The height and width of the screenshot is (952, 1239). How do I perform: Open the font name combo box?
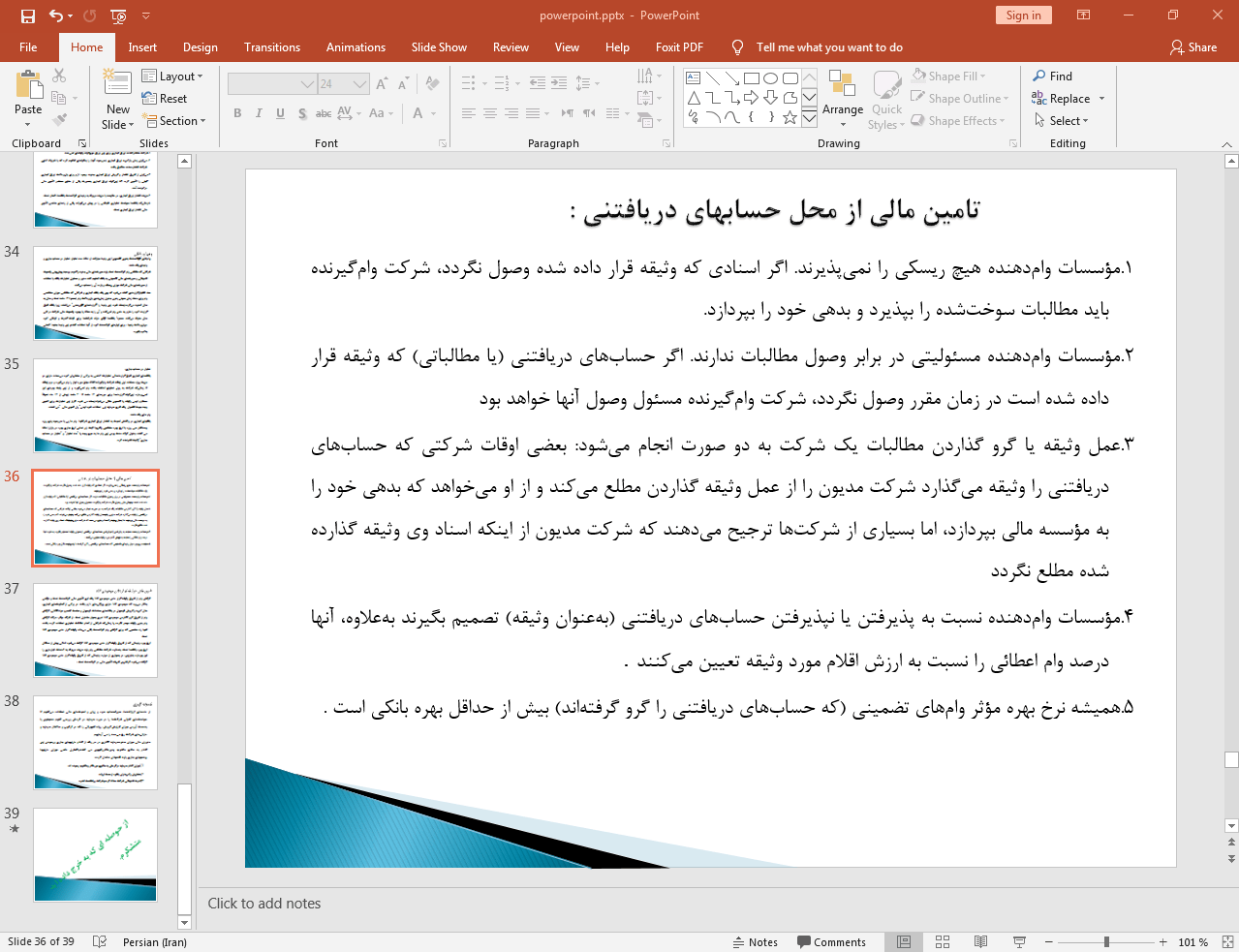tap(272, 84)
